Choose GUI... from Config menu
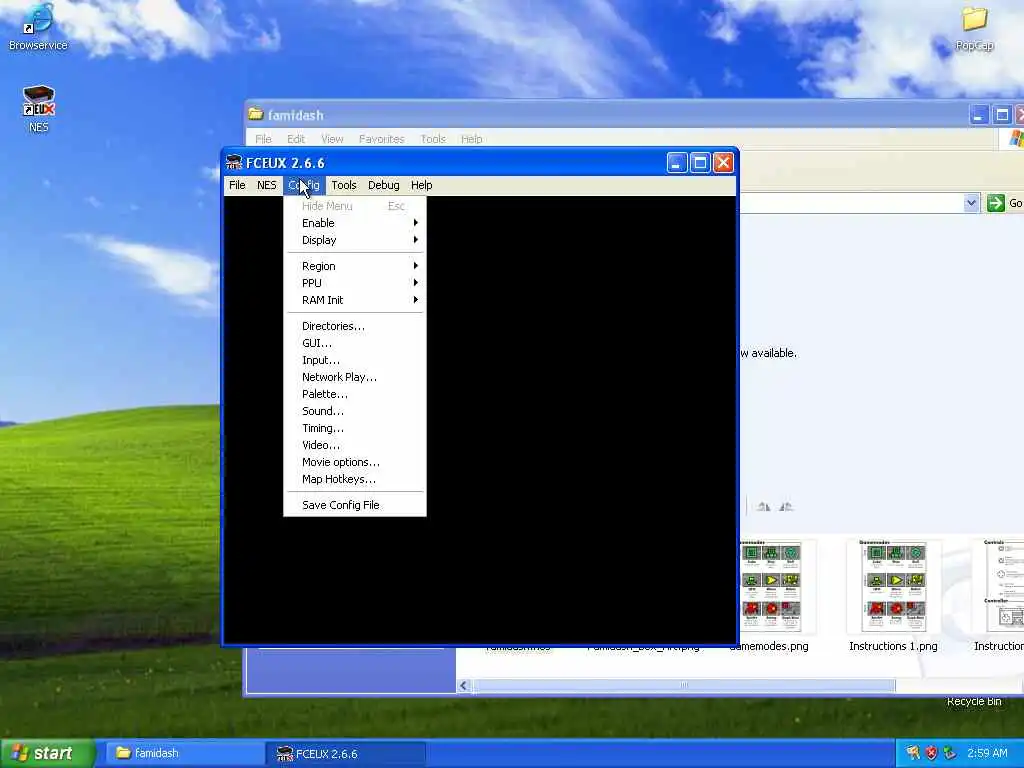The width and height of the screenshot is (1024, 768). [355, 343]
